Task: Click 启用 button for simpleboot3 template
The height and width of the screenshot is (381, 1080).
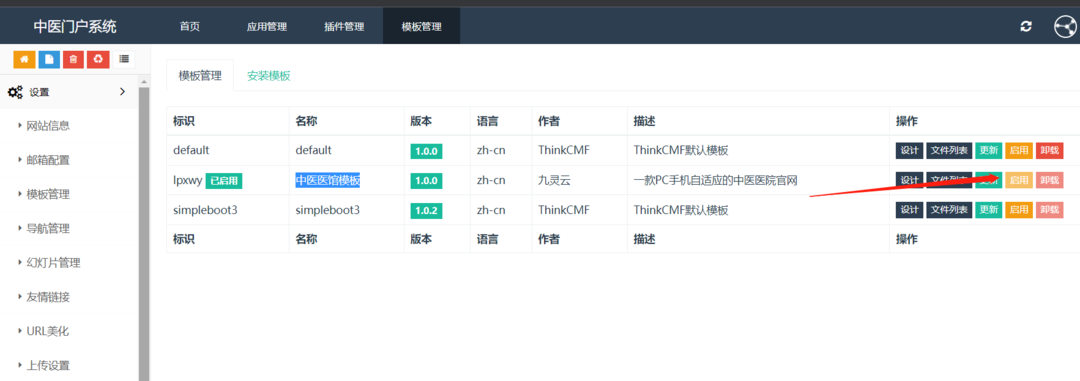Action: click(1019, 209)
